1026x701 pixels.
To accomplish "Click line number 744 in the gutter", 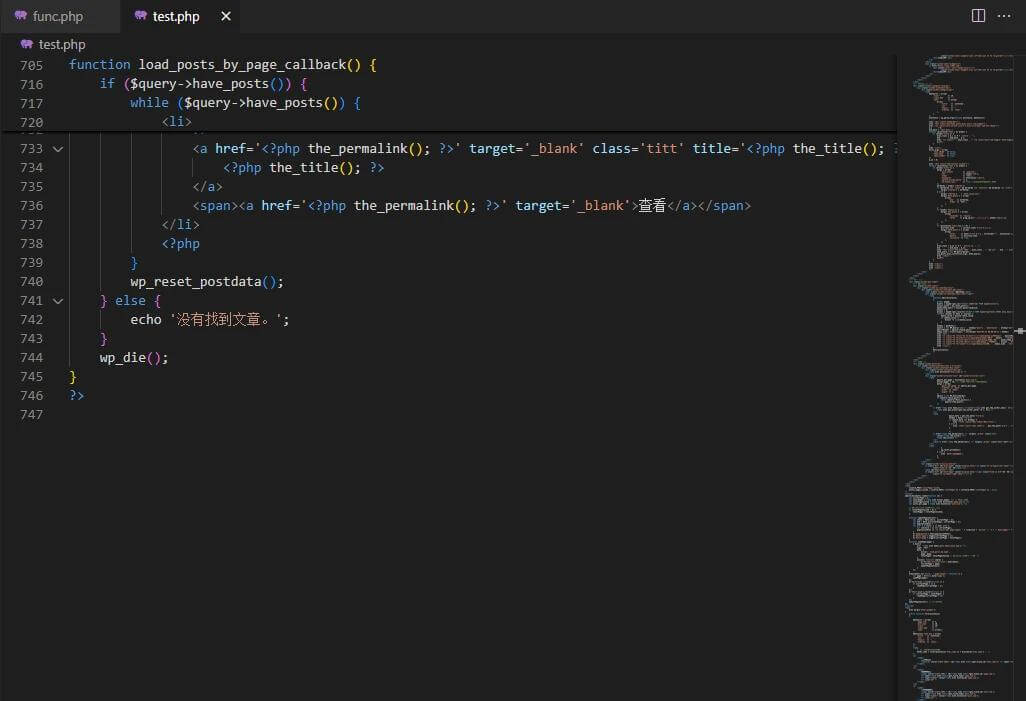I will pos(31,357).
